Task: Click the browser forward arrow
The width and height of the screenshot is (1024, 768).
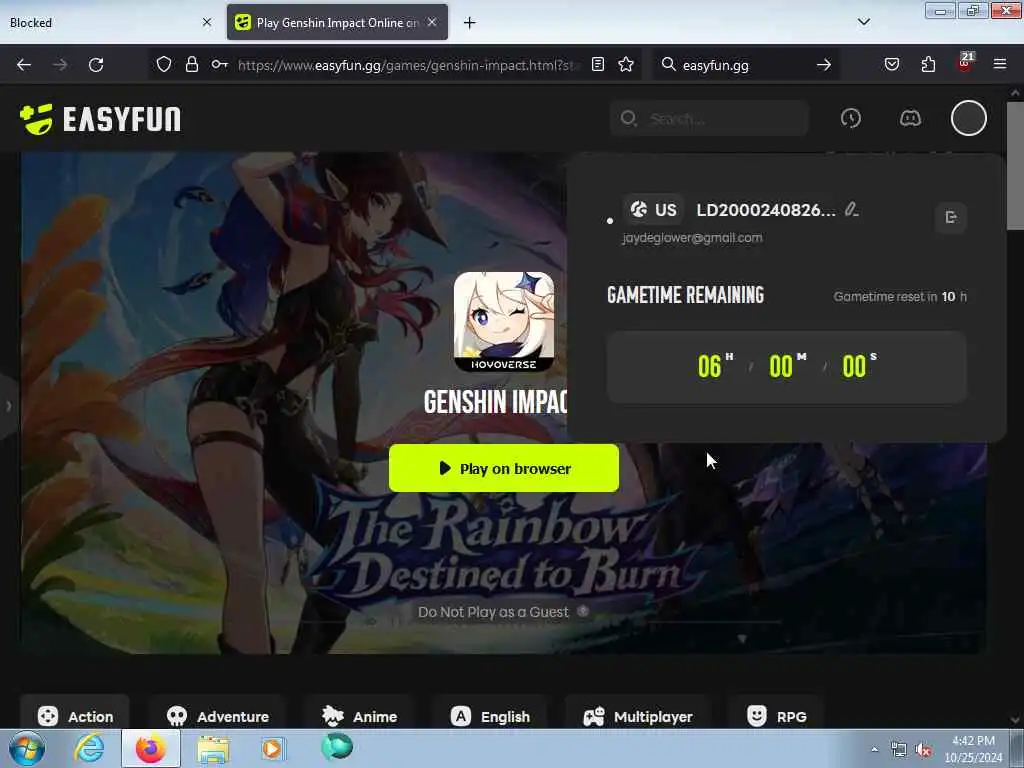Action: [x=60, y=65]
